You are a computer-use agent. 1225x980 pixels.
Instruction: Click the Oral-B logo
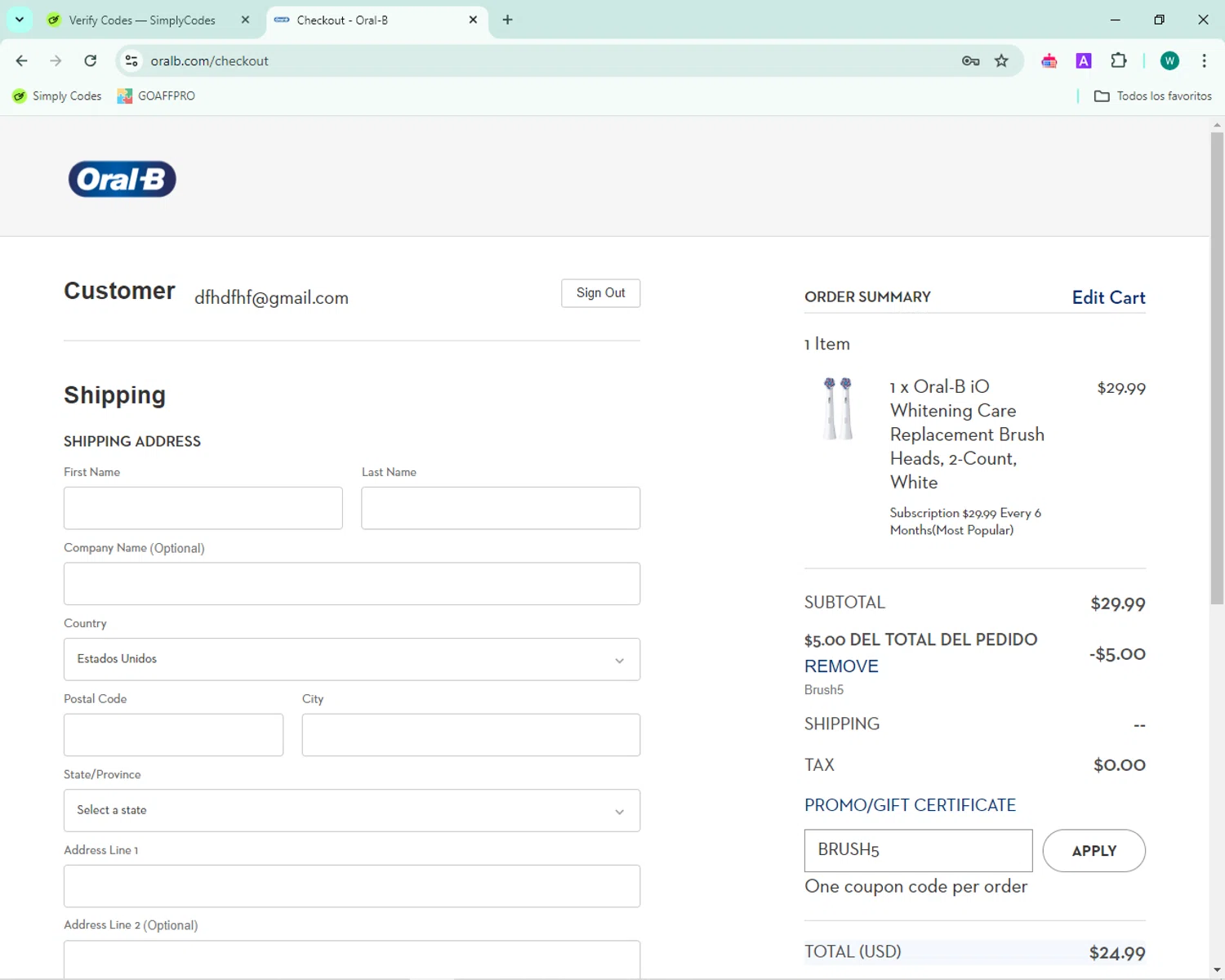click(122, 179)
